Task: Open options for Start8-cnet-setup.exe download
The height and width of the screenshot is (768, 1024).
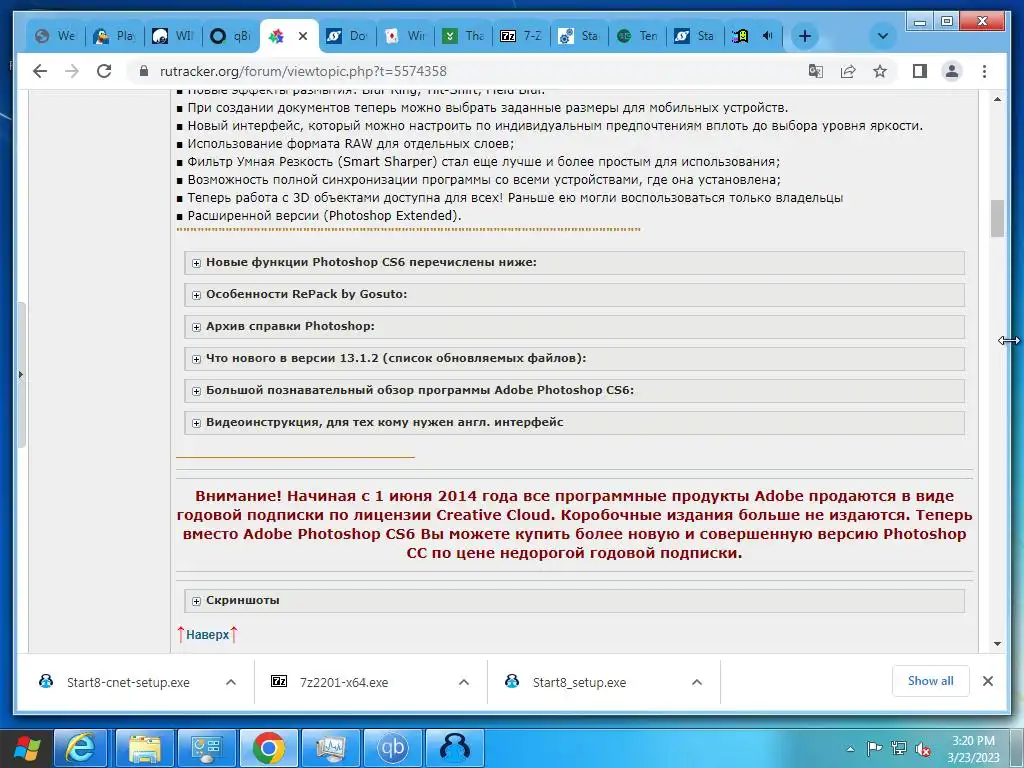Action: 231,682
